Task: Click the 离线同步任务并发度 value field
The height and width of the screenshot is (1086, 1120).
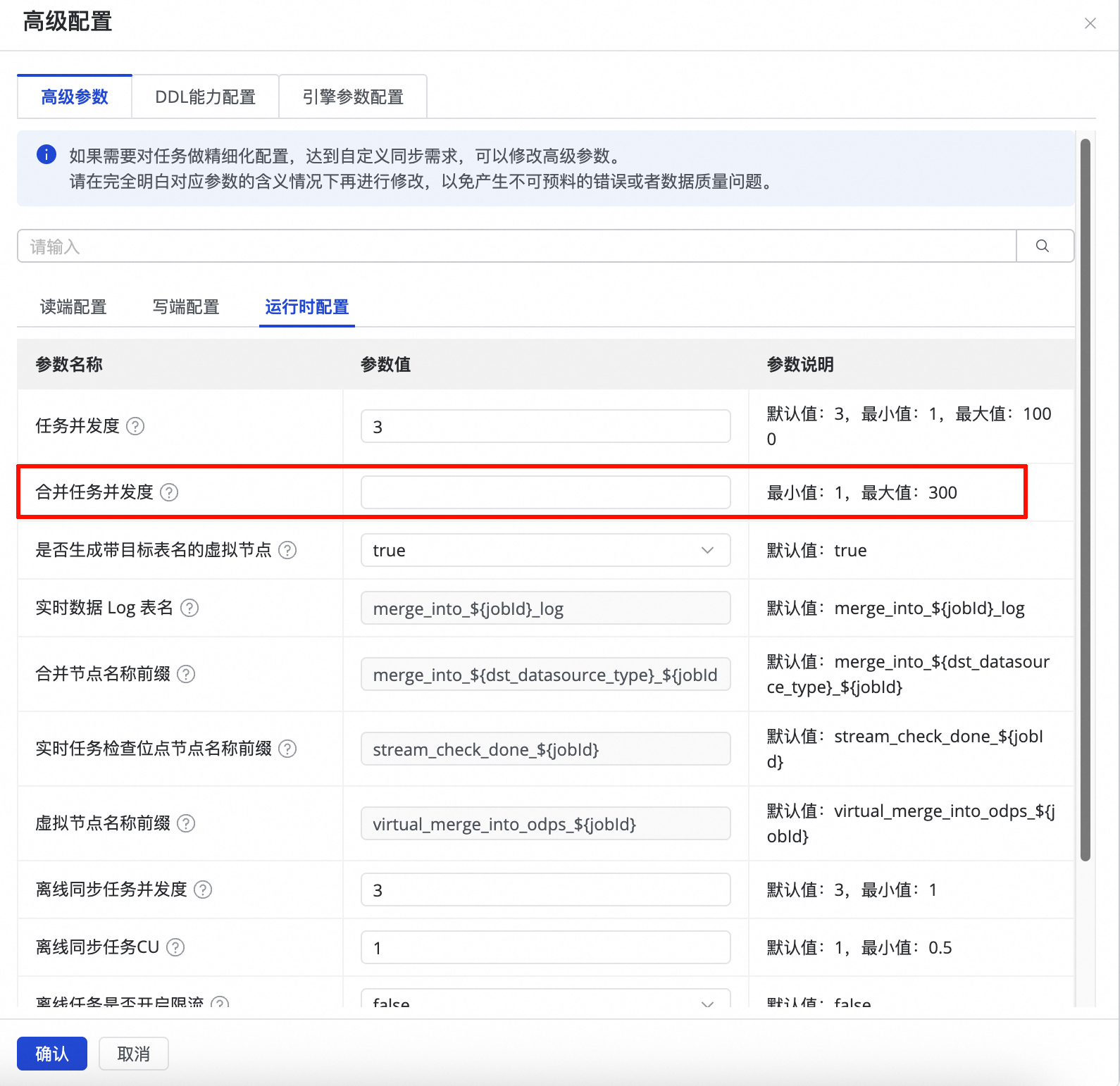Action: pyautogui.click(x=545, y=890)
